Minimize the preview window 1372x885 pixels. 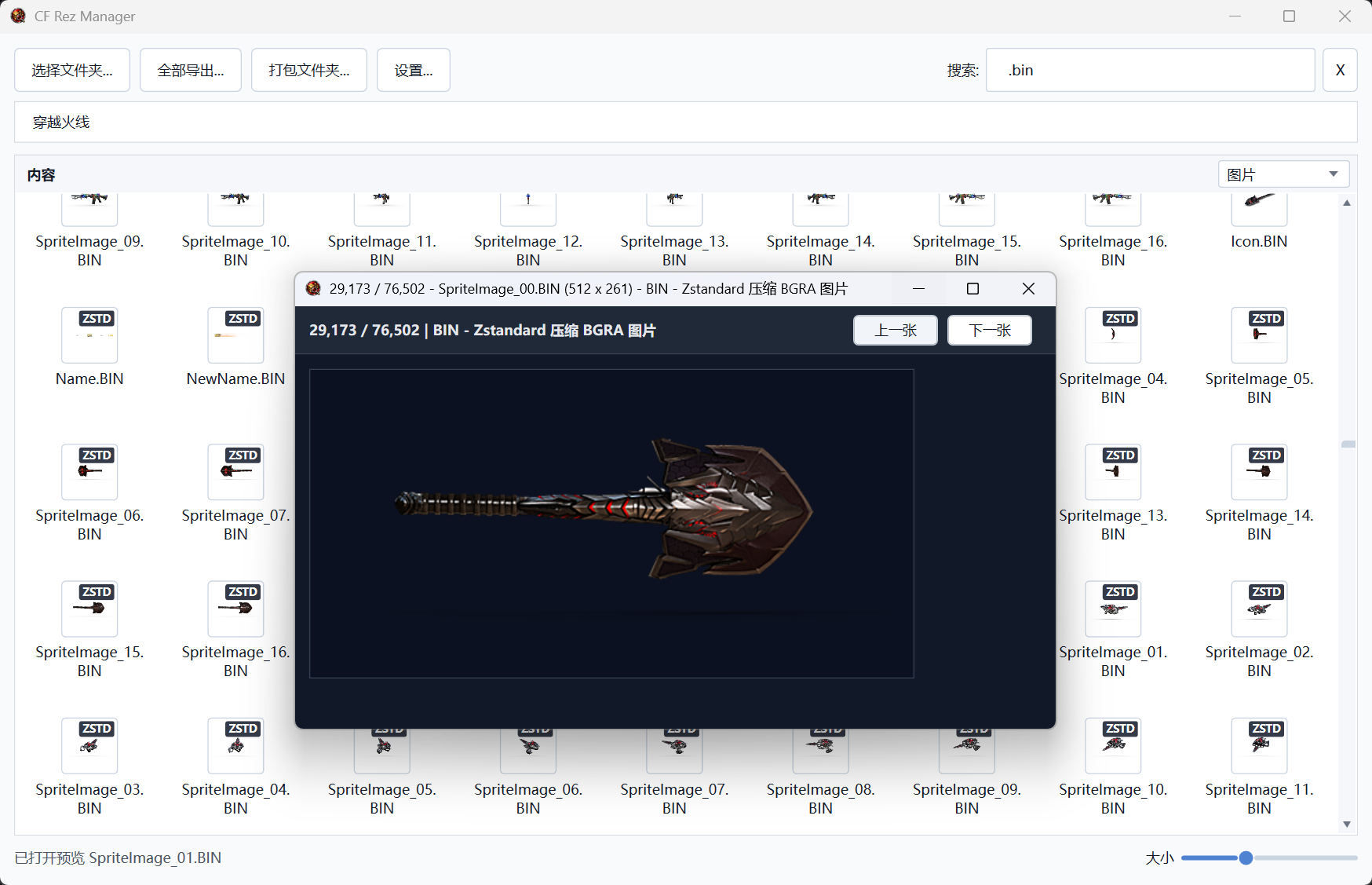pyautogui.click(x=918, y=288)
